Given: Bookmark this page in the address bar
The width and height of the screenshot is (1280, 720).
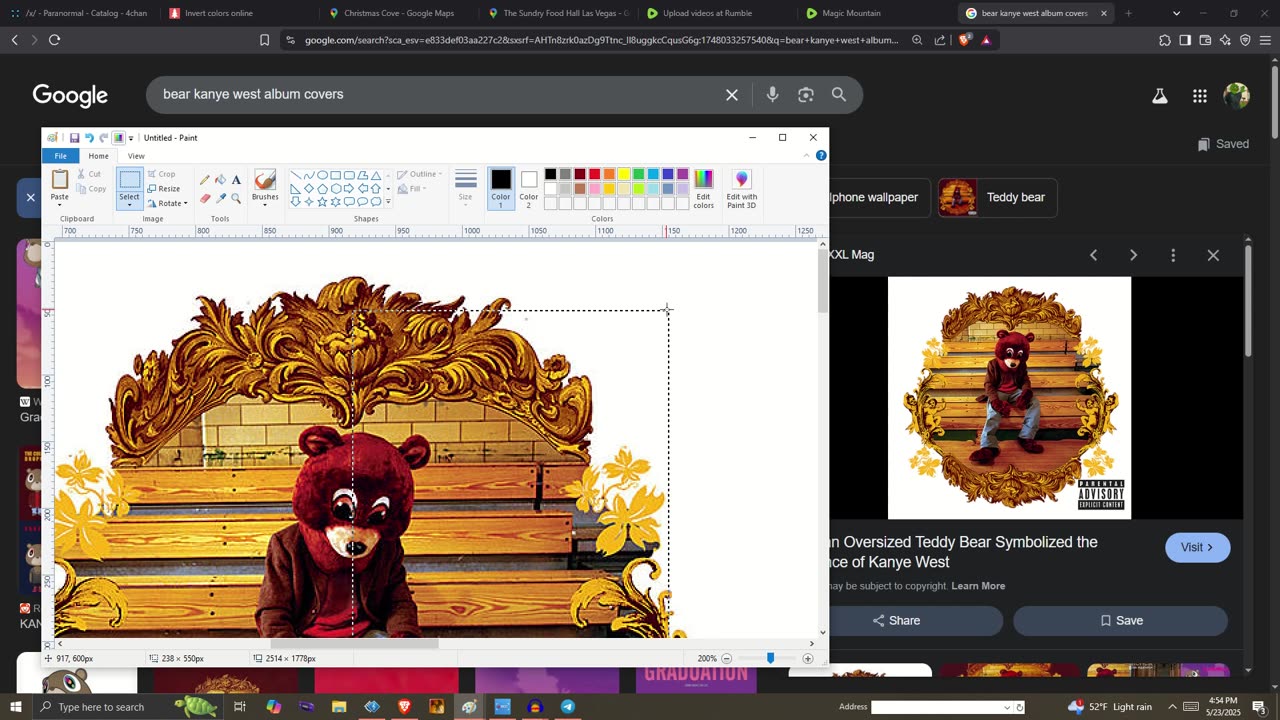Looking at the screenshot, I should (264, 40).
